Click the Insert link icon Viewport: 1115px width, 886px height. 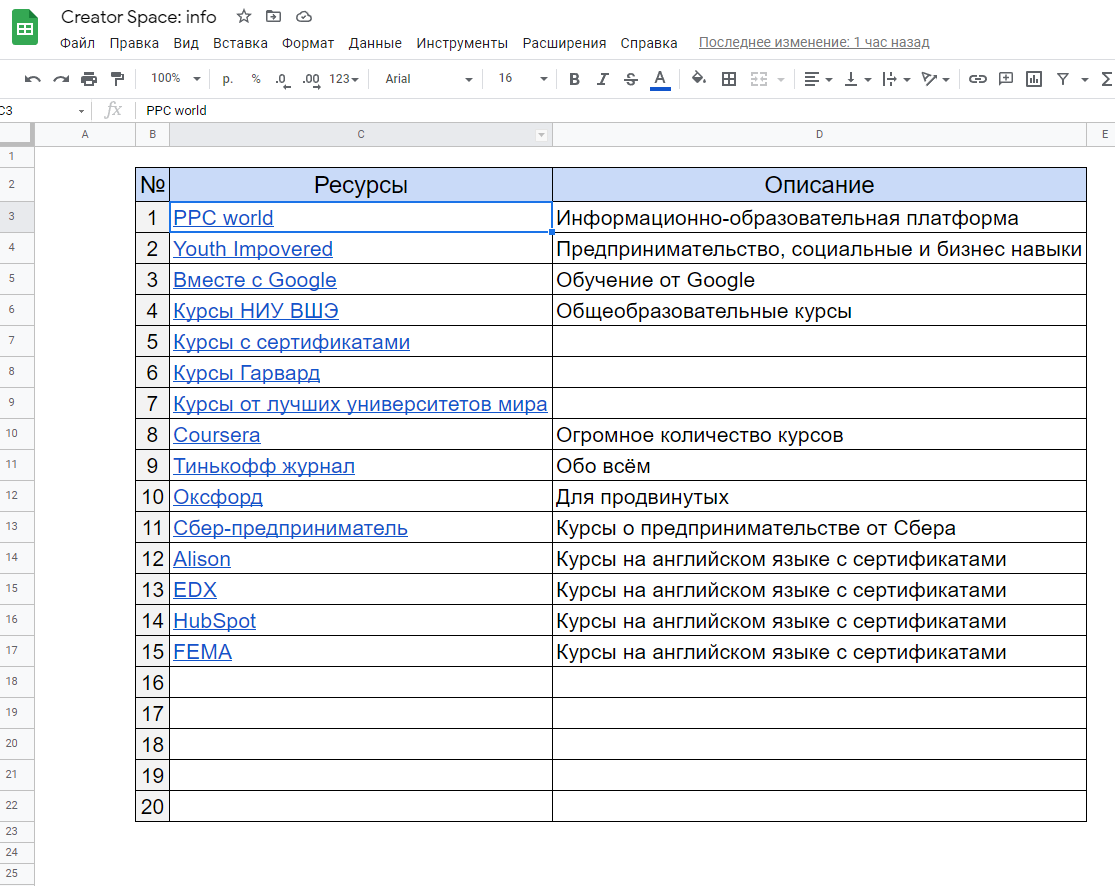point(978,79)
